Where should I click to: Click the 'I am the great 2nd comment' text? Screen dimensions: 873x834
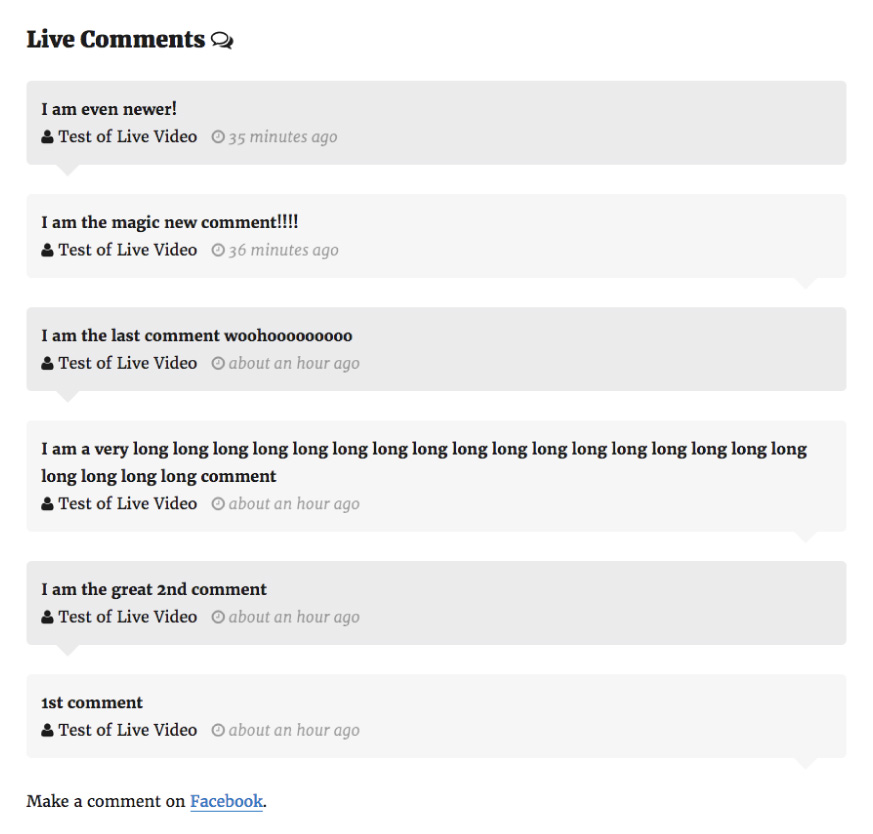pos(154,589)
